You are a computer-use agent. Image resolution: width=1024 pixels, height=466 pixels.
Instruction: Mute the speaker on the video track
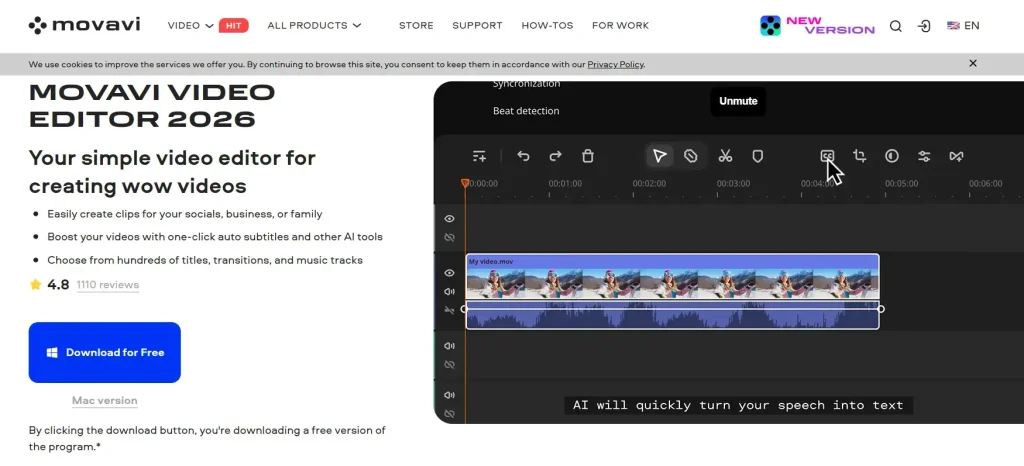click(449, 292)
